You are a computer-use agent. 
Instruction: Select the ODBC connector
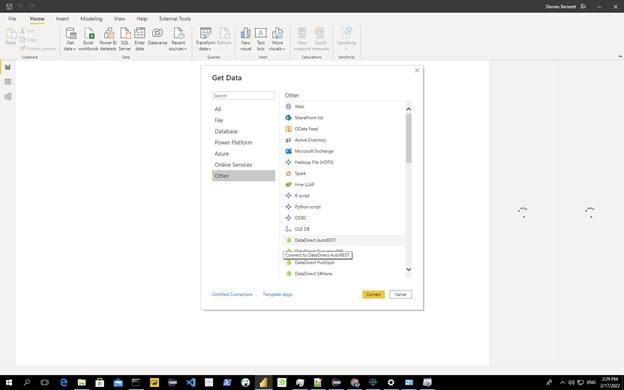[x=344, y=218]
